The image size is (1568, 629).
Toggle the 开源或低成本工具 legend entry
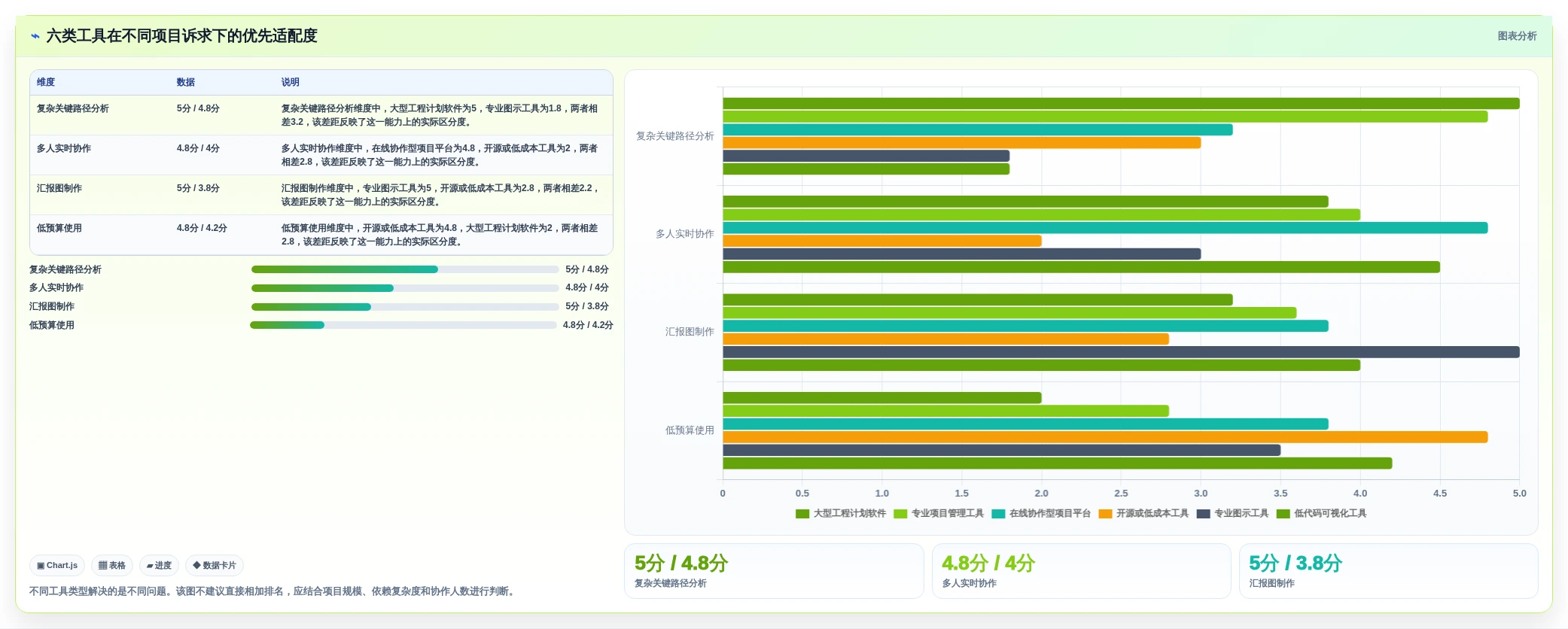click(1143, 513)
